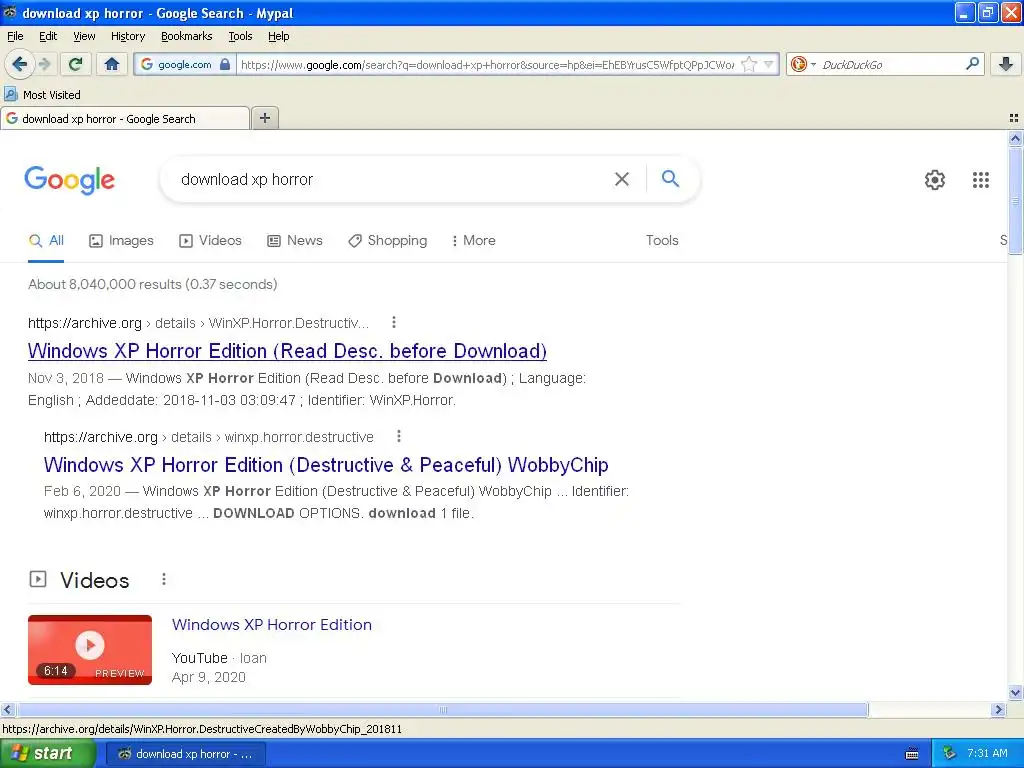Go to the browser Home page

112,64
